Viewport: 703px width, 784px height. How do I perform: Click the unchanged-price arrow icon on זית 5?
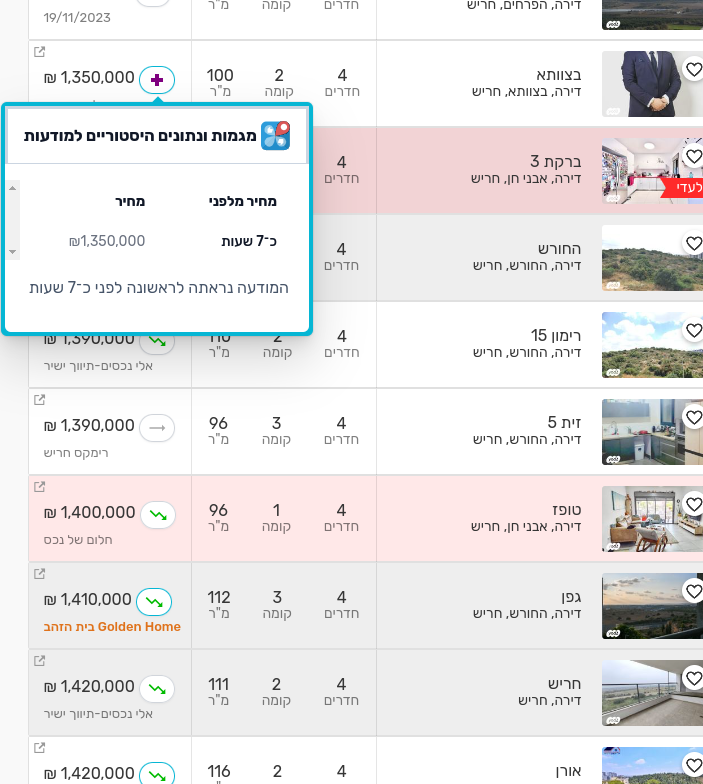(x=157, y=428)
